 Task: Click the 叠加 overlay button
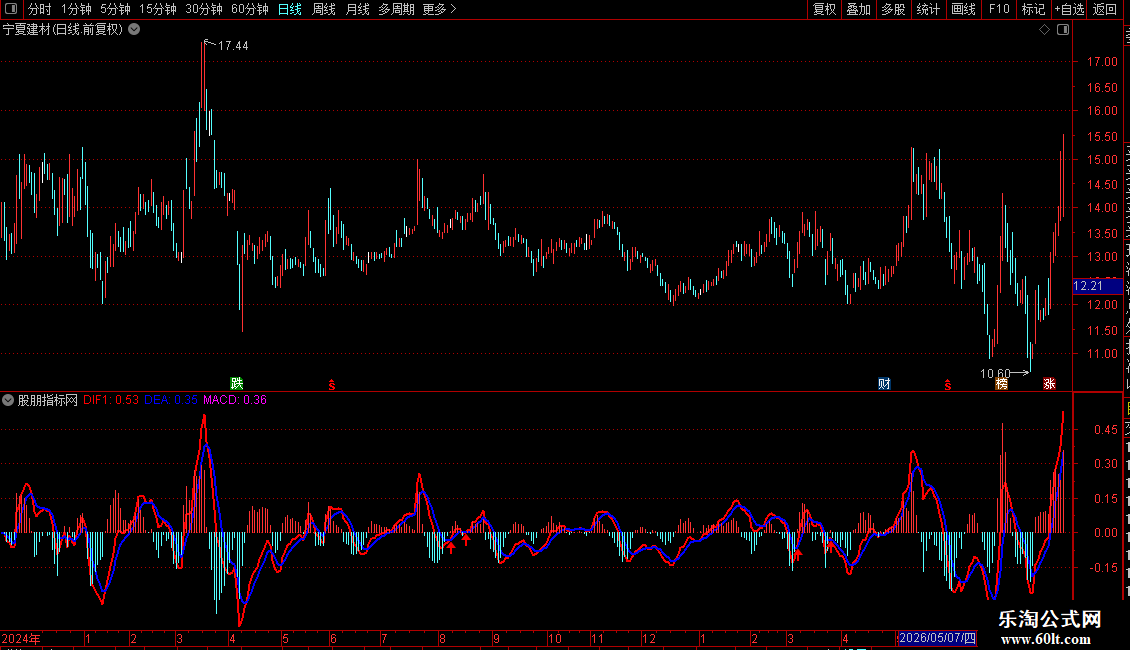click(858, 9)
